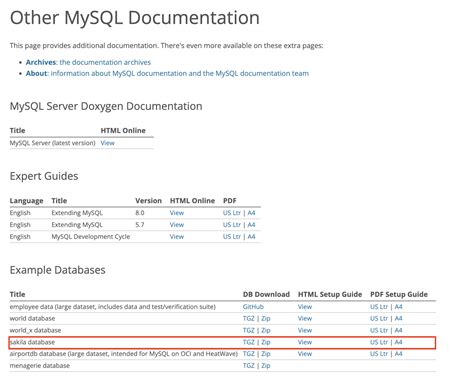View sakila database HTML setup guide

pos(305,342)
